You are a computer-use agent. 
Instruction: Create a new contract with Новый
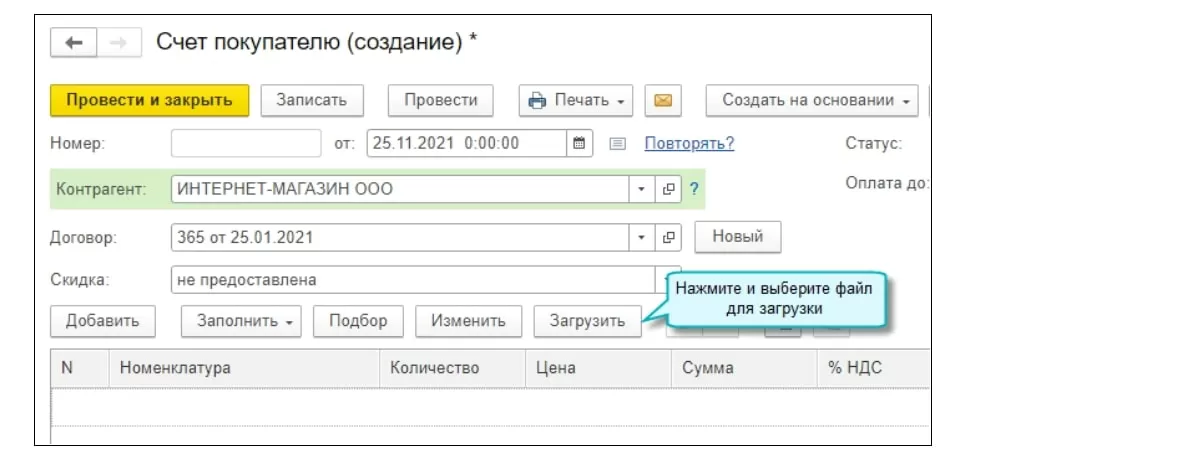click(x=738, y=237)
